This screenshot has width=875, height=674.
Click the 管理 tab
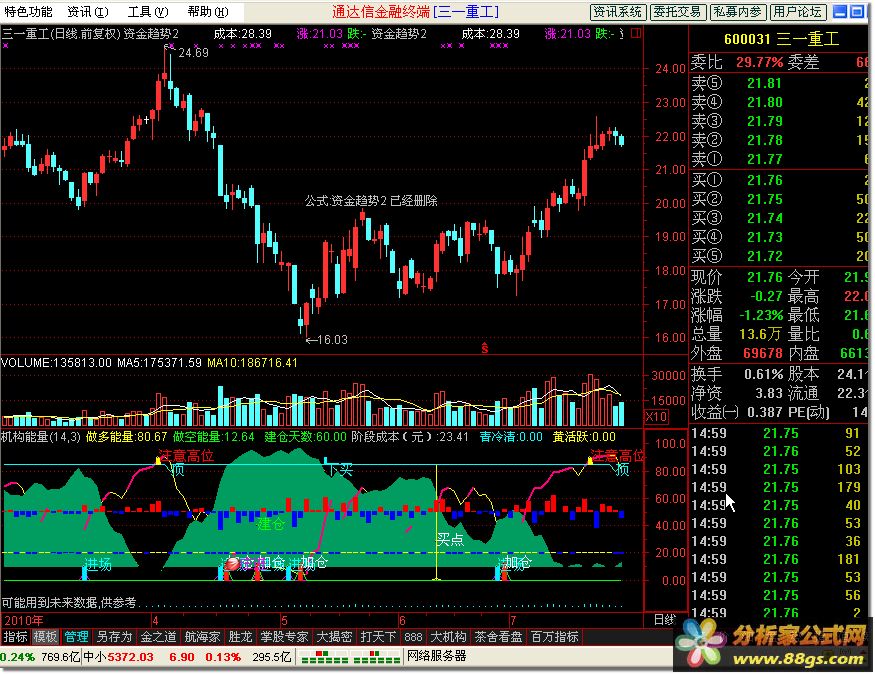tap(76, 637)
